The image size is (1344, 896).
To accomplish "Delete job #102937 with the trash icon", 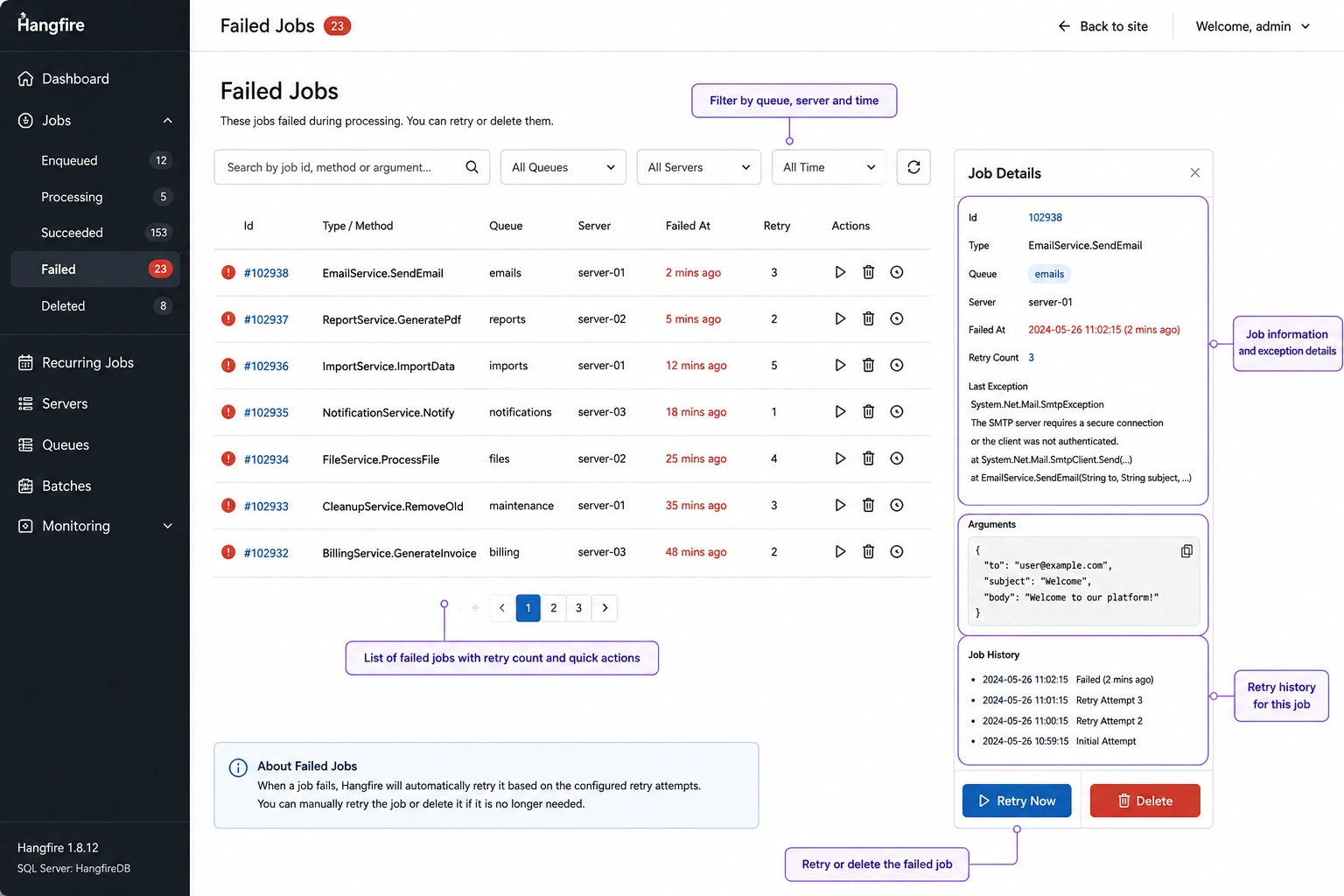I will click(x=869, y=318).
